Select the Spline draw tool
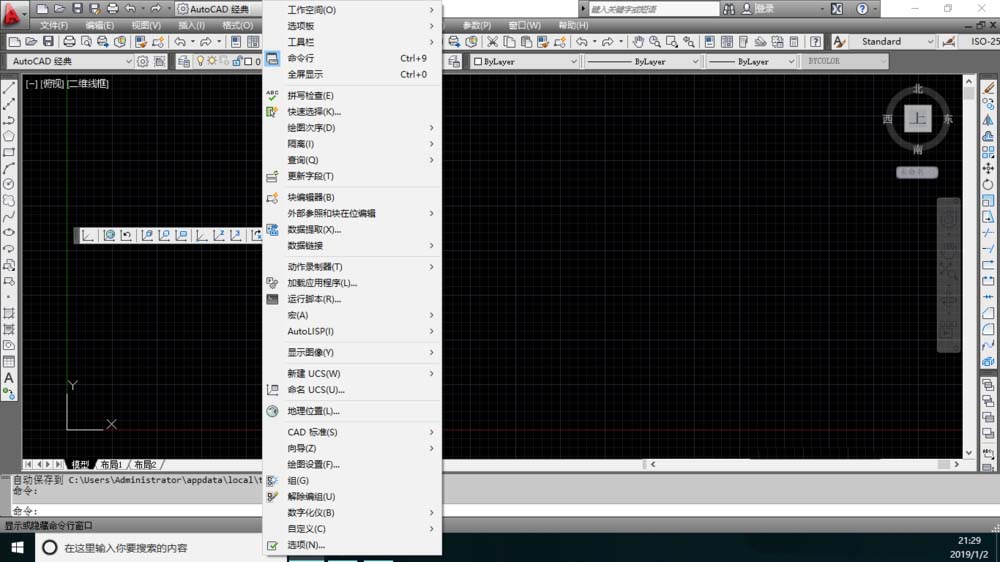Screen dimensions: 1000x562 [9, 217]
